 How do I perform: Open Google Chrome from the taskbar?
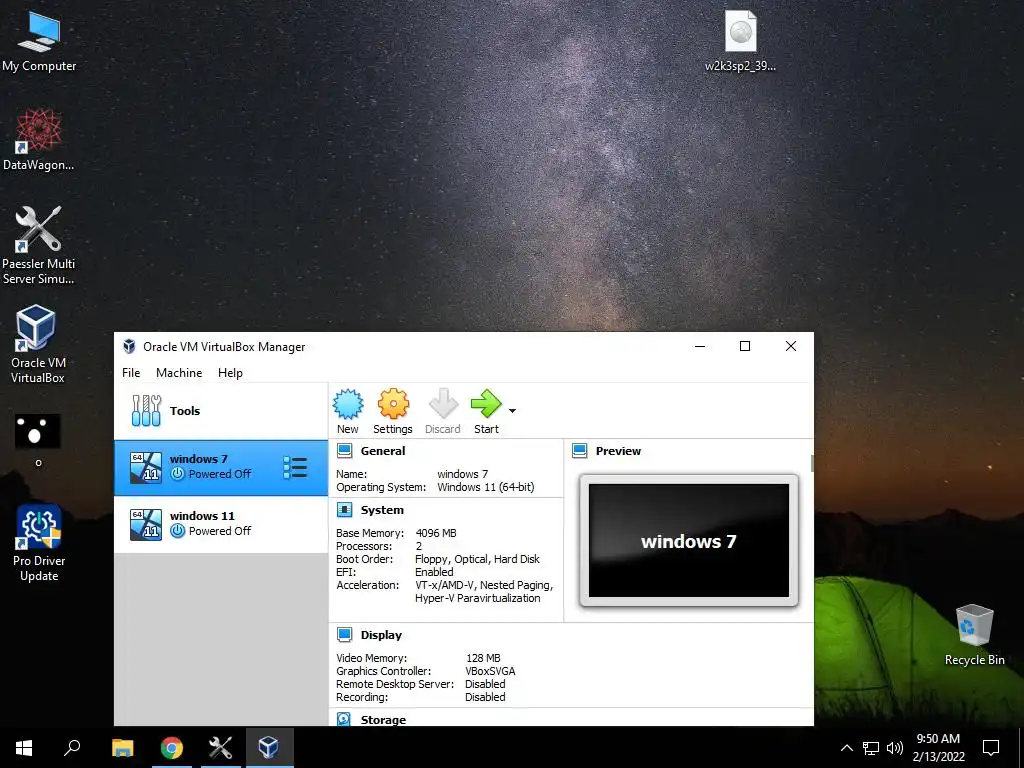(172, 748)
